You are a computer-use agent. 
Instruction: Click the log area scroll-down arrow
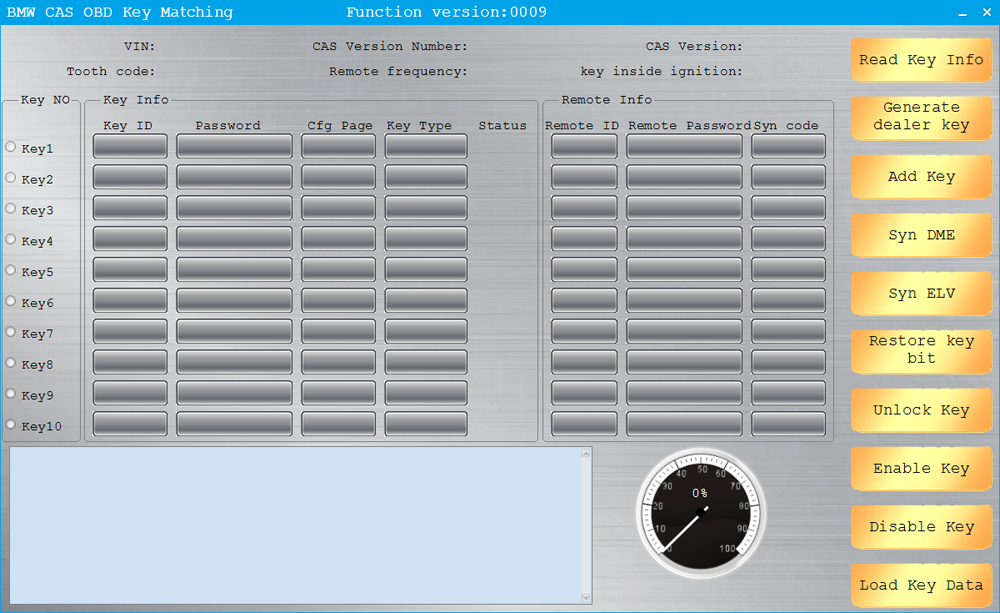(x=586, y=598)
